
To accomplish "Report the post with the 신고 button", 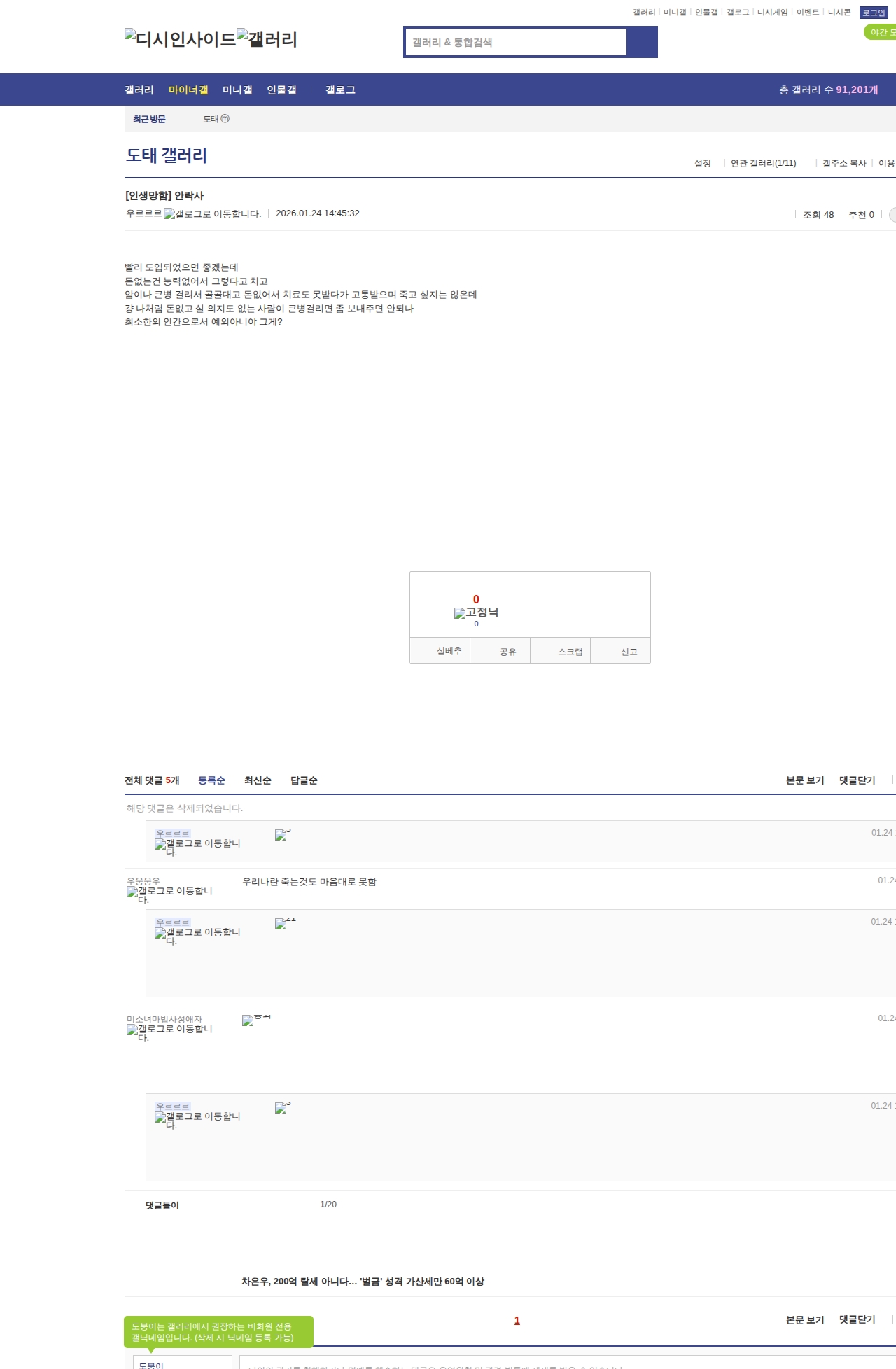I will coord(621,651).
